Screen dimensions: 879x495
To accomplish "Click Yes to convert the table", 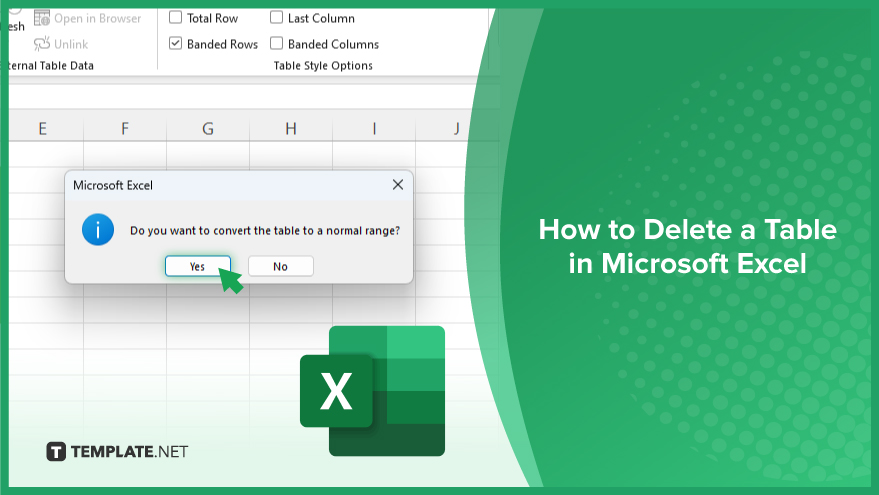I will [x=197, y=266].
